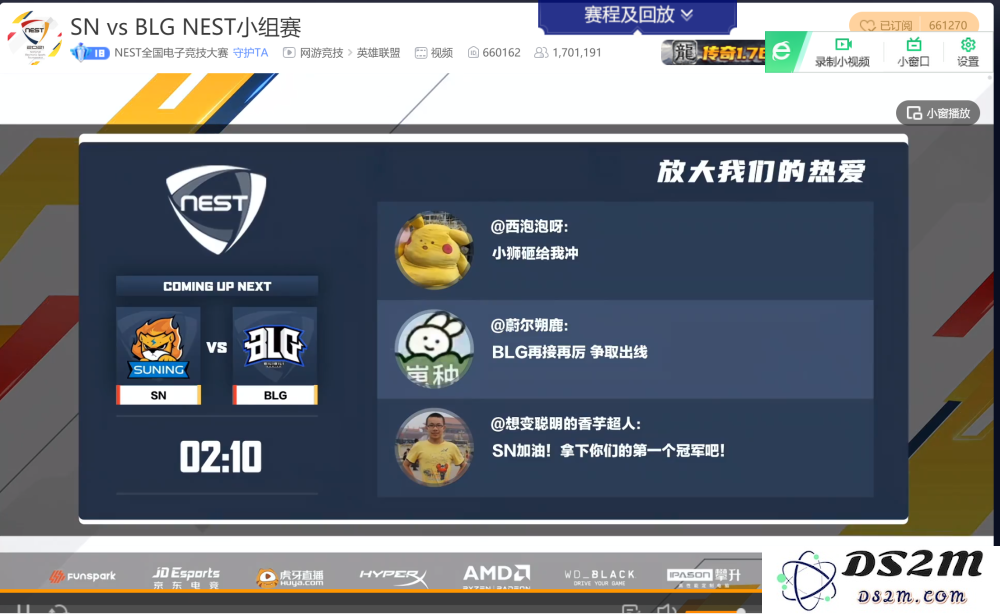Go to the 网游竞技 category
This screenshot has width=1000, height=614.
[x=321, y=53]
